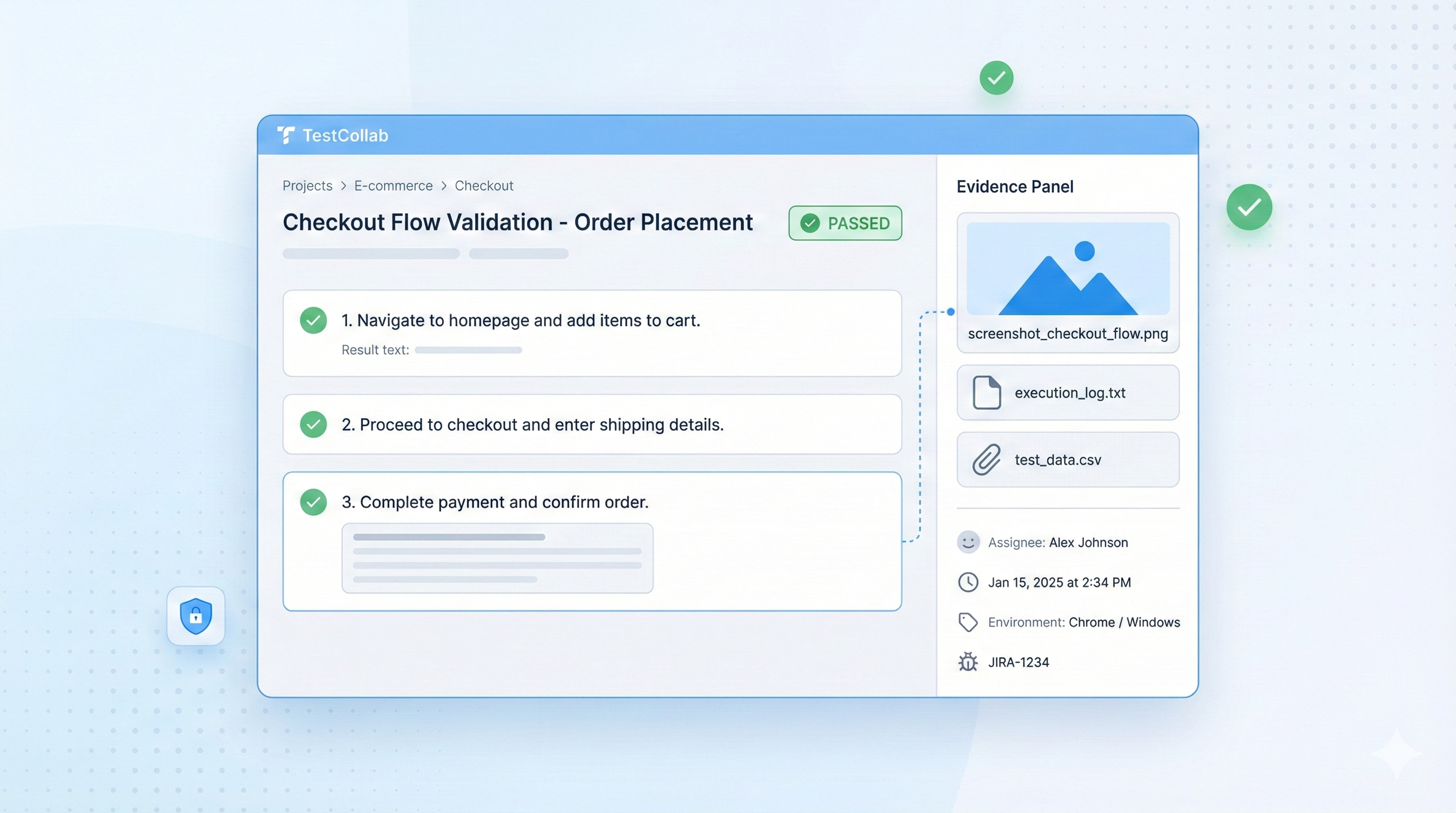This screenshot has height=813, width=1456.
Task: Click the assignee avatar icon for Alex Johnson
Action: click(968, 541)
